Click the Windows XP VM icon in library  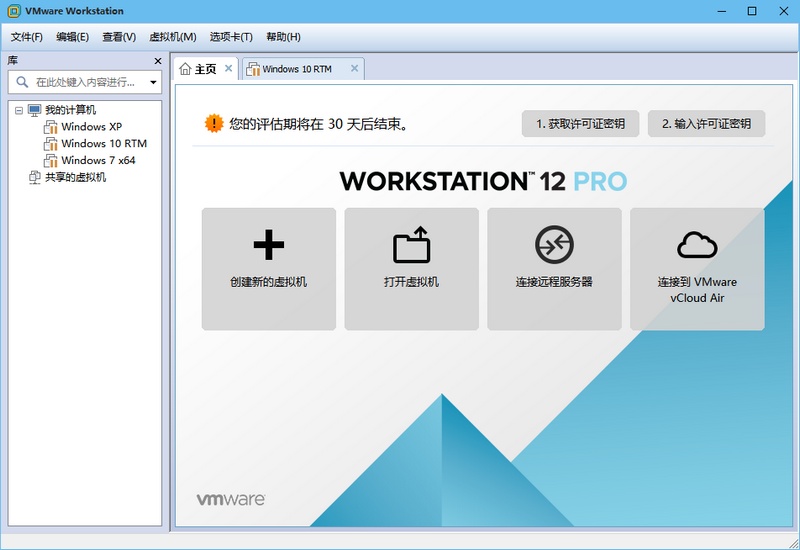51,127
